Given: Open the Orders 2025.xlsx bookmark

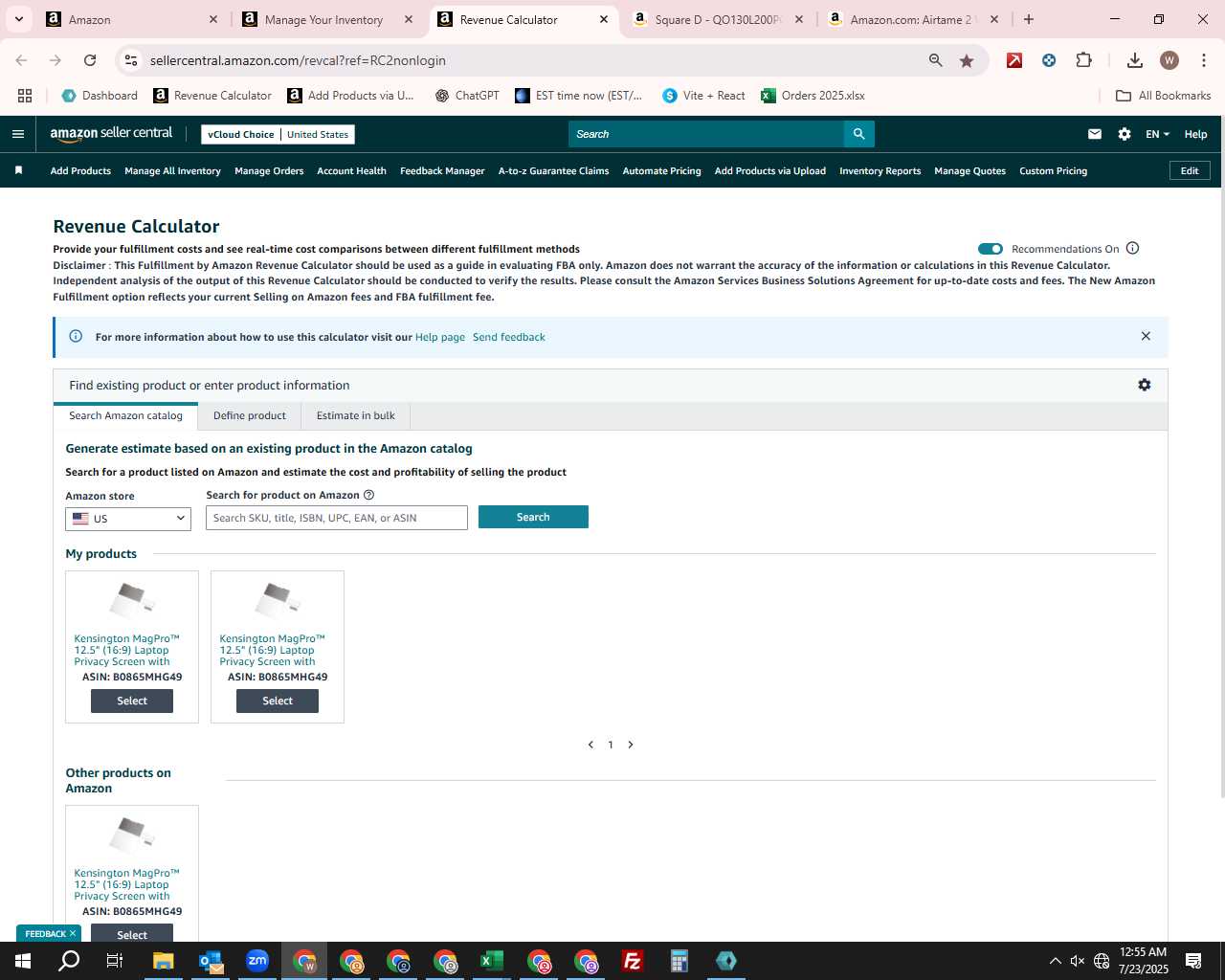Looking at the screenshot, I should pyautogui.click(x=813, y=96).
